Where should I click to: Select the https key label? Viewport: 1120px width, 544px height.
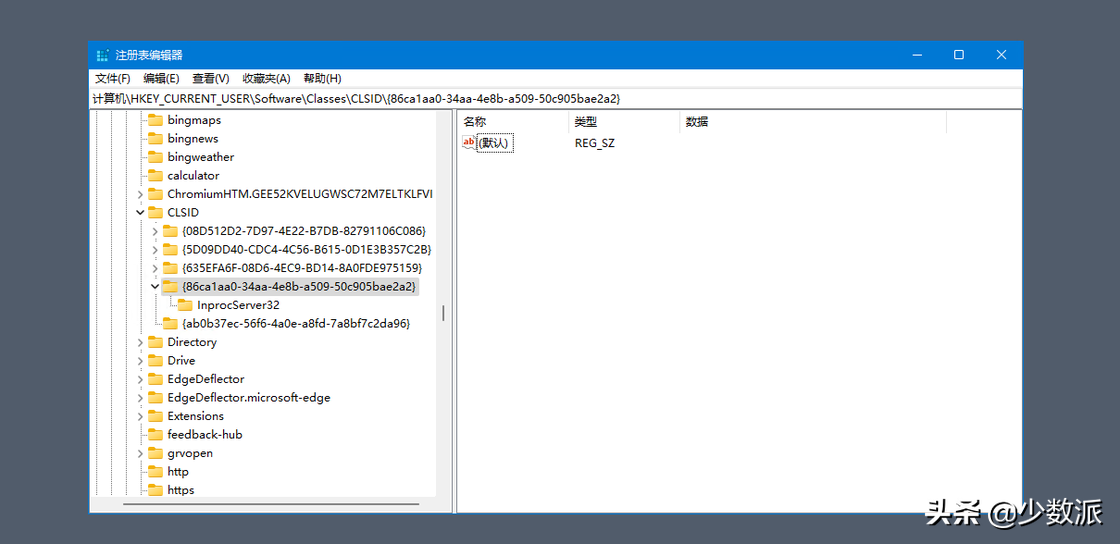(x=181, y=490)
